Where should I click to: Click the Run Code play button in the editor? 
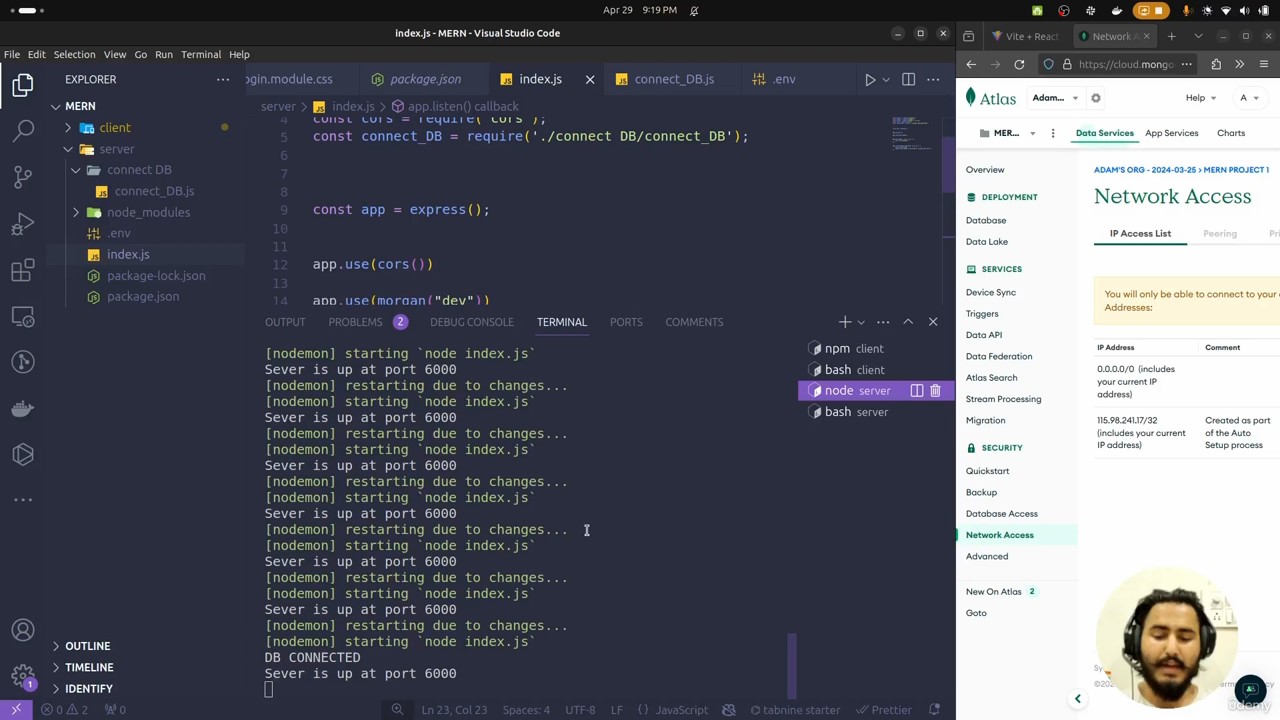pyautogui.click(x=869, y=79)
